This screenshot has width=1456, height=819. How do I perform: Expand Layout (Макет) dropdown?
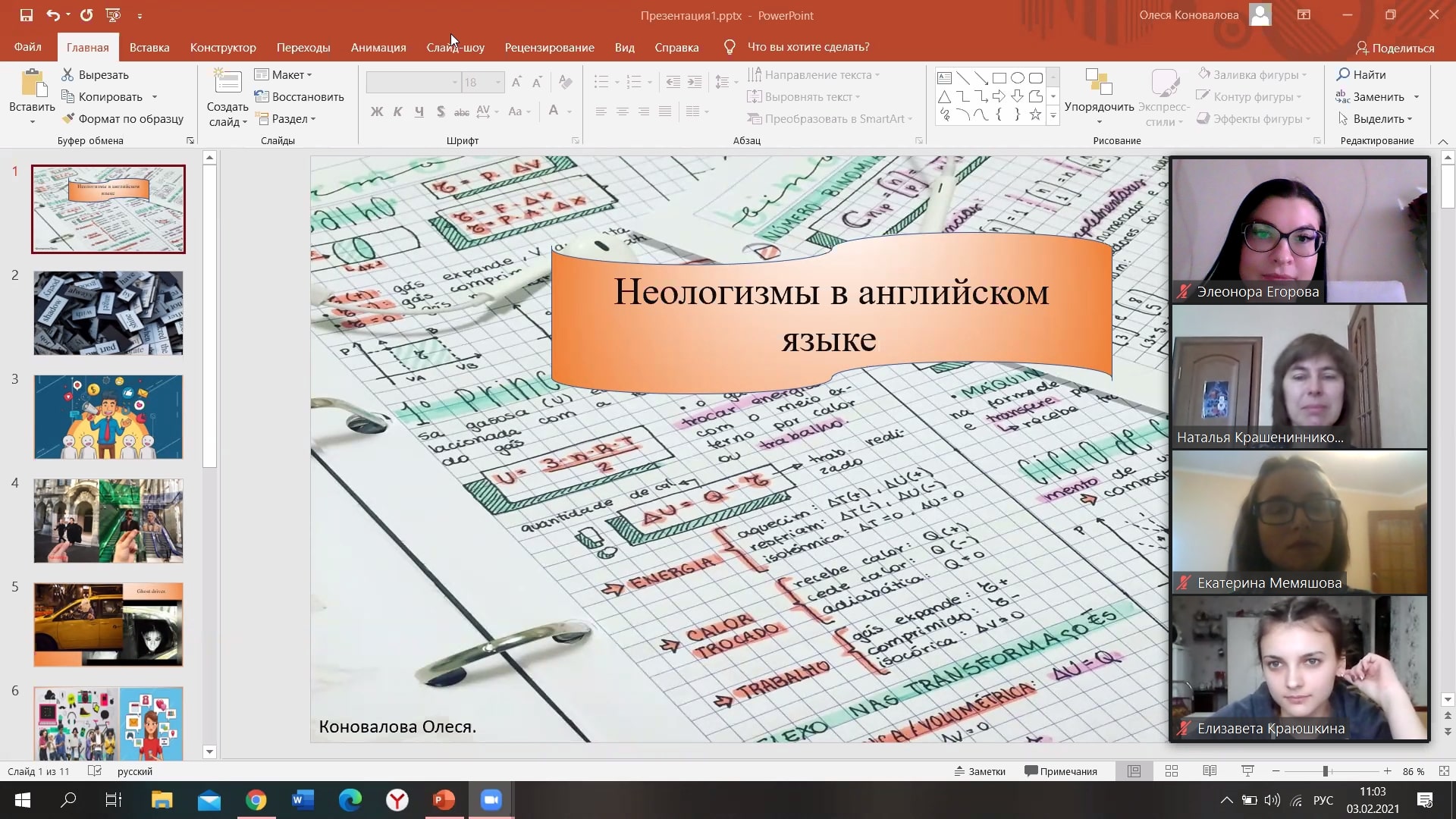(x=283, y=74)
